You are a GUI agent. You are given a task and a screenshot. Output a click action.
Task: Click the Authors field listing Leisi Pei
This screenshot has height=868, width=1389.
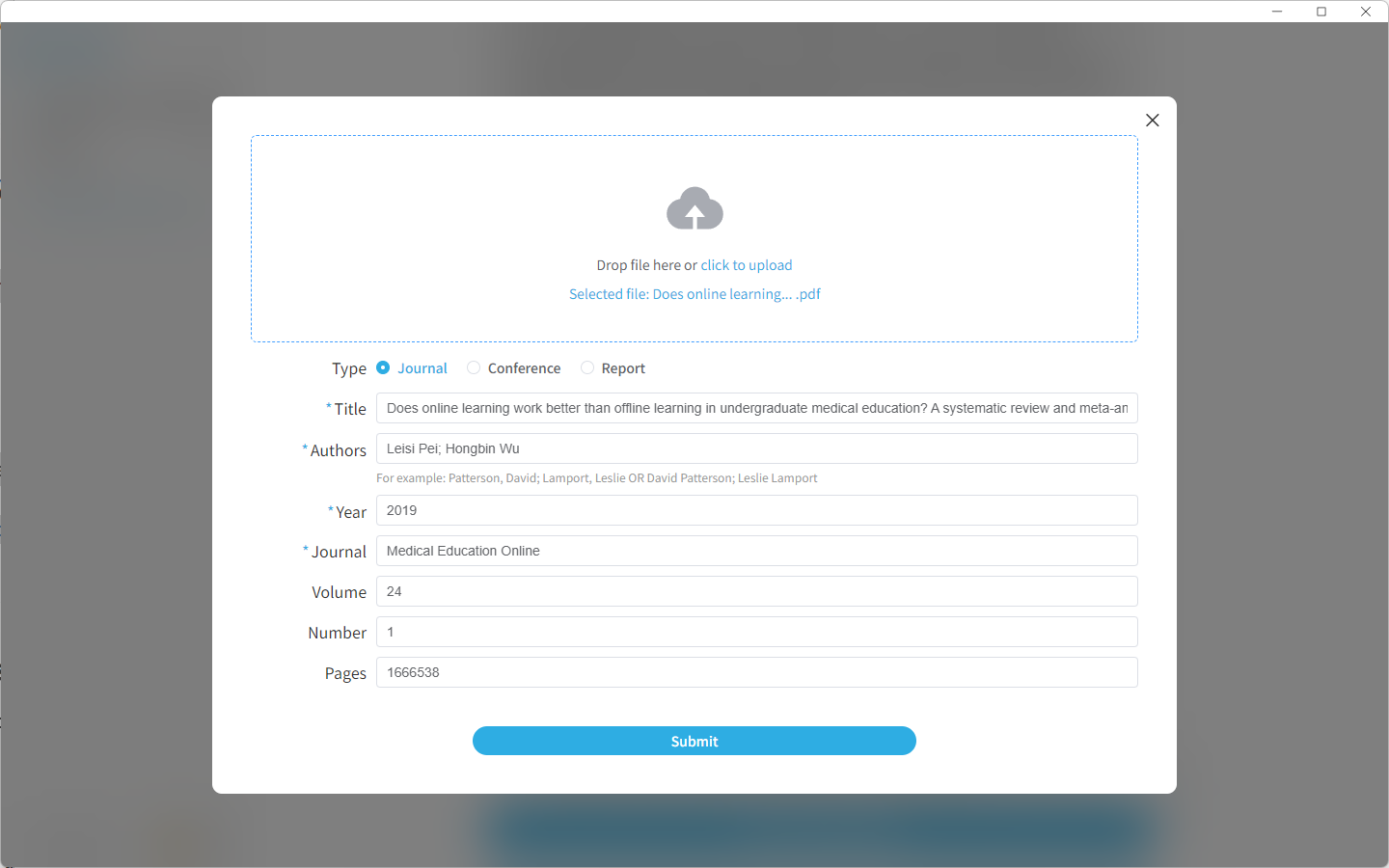(757, 448)
